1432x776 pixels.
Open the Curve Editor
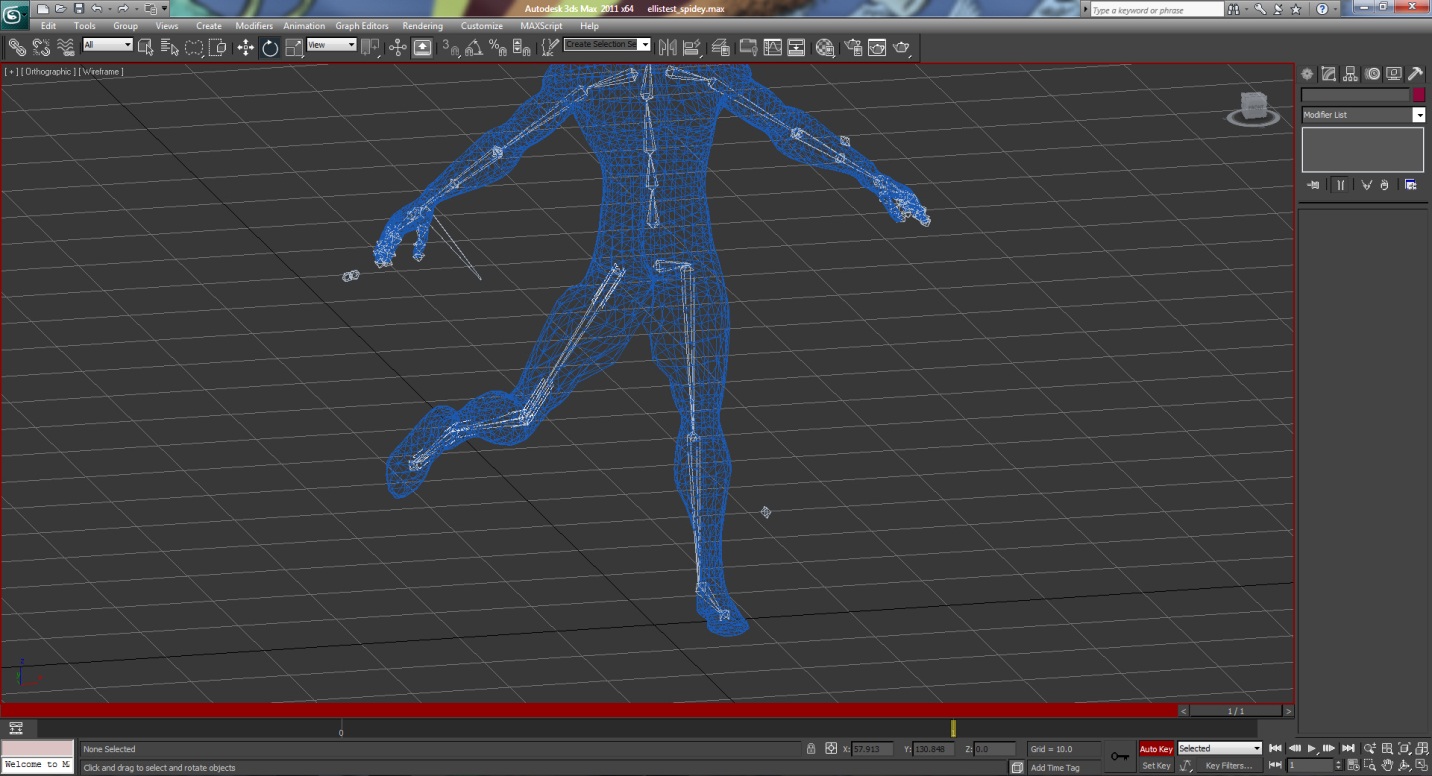click(773, 47)
